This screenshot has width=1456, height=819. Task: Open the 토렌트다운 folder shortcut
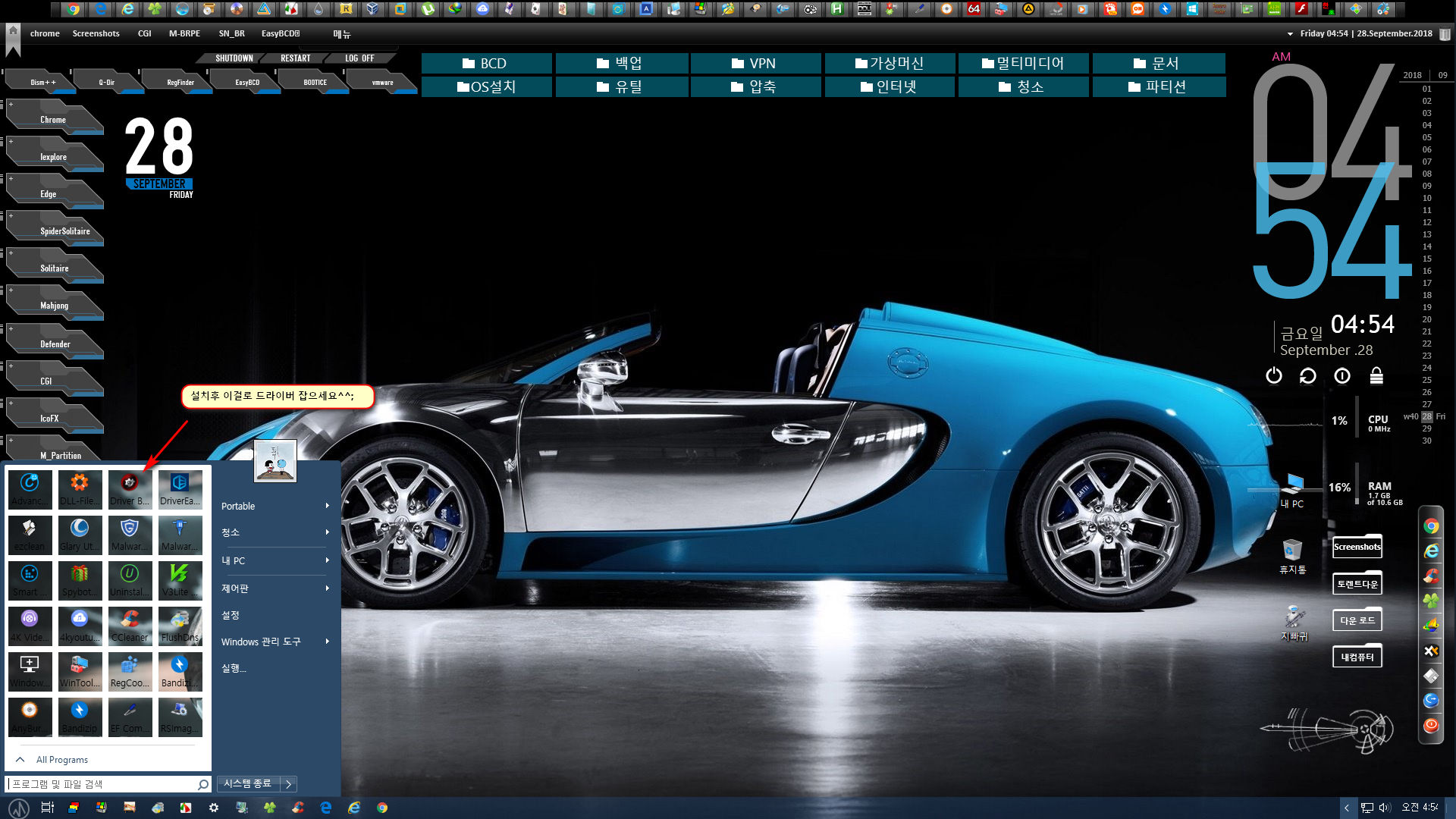click(x=1357, y=582)
